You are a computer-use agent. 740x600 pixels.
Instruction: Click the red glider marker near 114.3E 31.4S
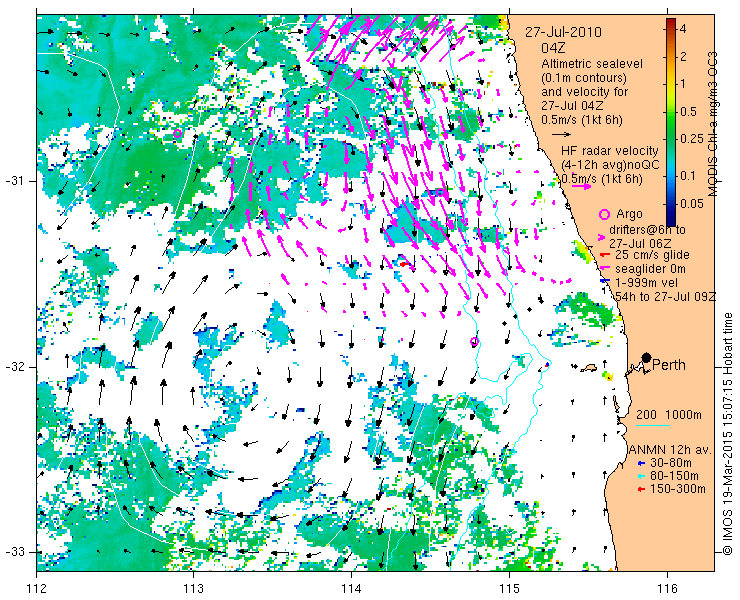pos(404,264)
